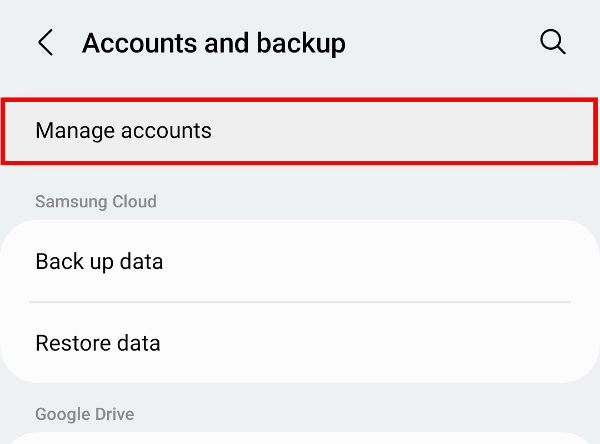The image size is (600, 444).
Task: Tap the card below Google Drive header
Action: (x=300, y=438)
